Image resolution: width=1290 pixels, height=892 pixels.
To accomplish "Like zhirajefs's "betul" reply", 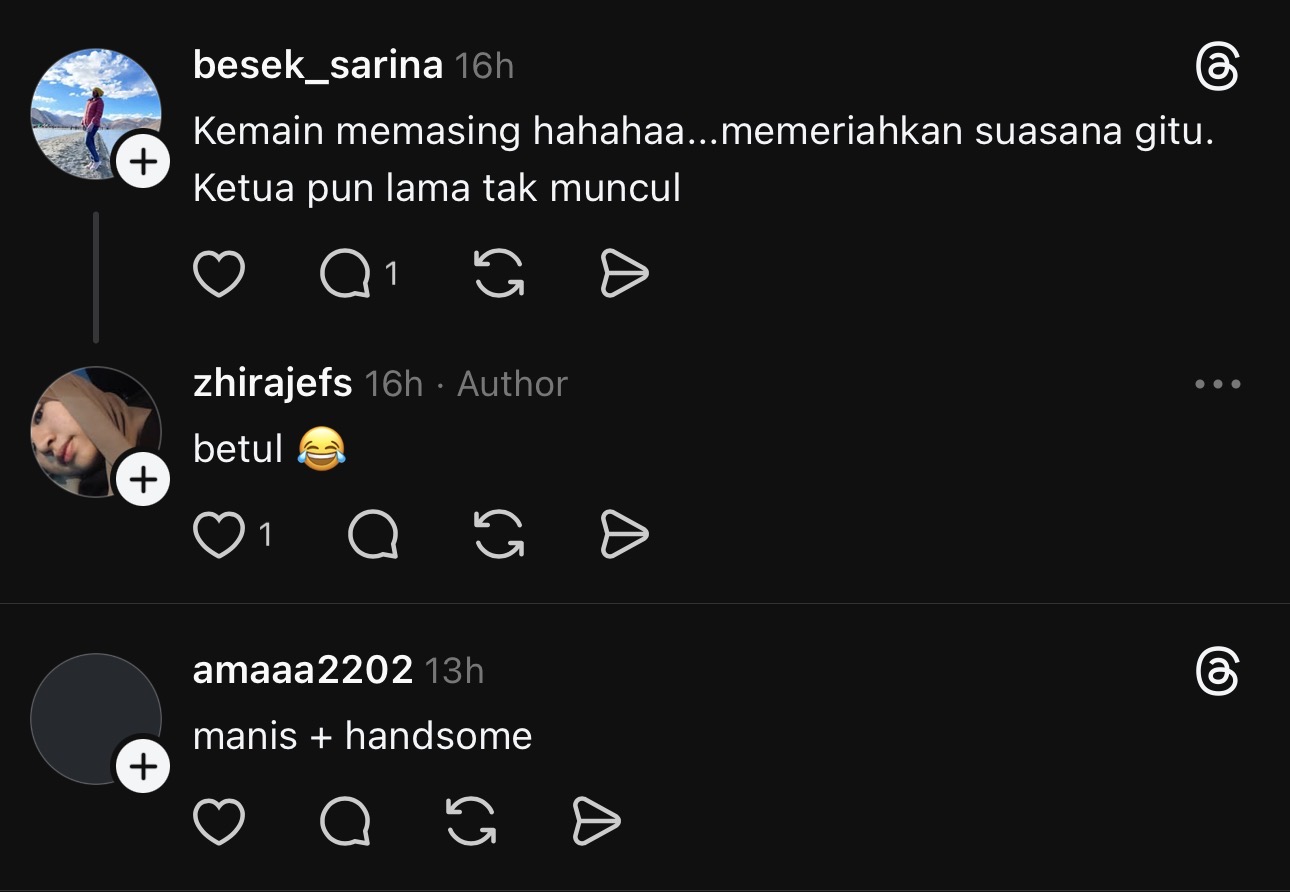I will tap(218, 535).
